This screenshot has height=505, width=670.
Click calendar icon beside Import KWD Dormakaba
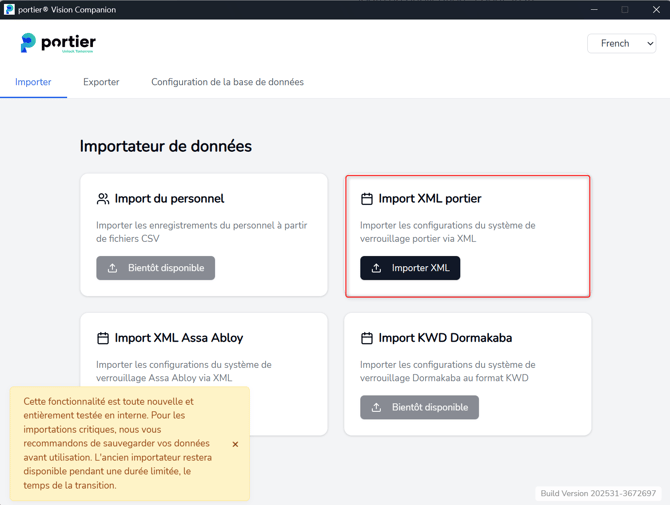coord(367,338)
